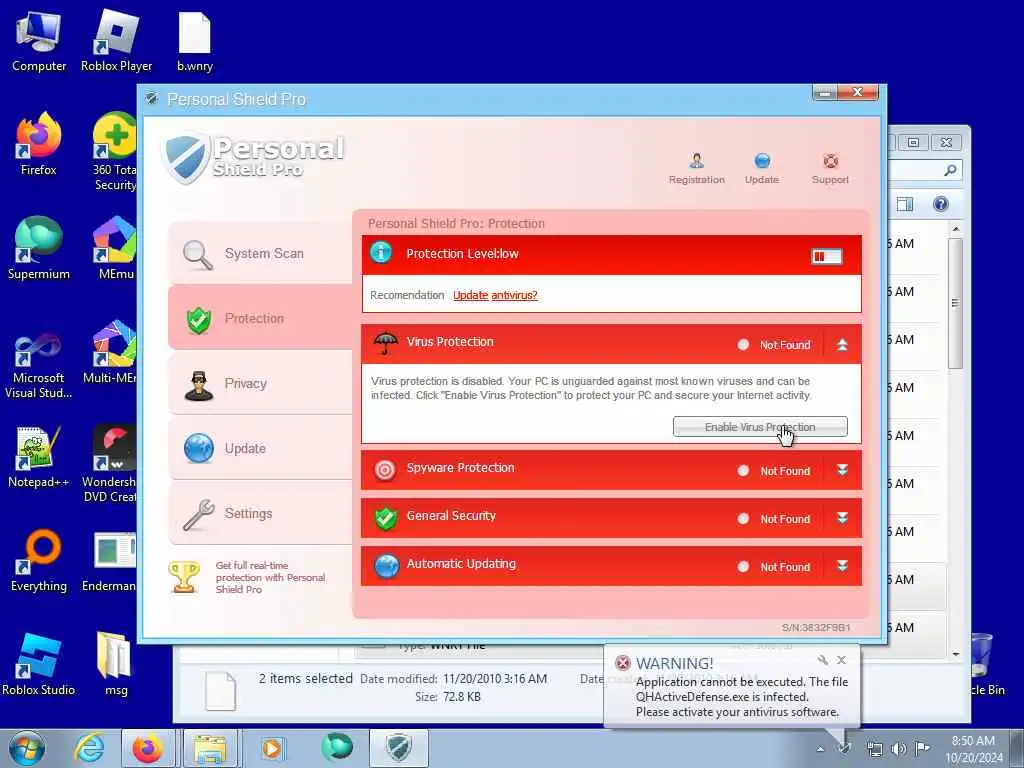
Task: Click the Automatic Updating globe icon
Action: tap(387, 566)
